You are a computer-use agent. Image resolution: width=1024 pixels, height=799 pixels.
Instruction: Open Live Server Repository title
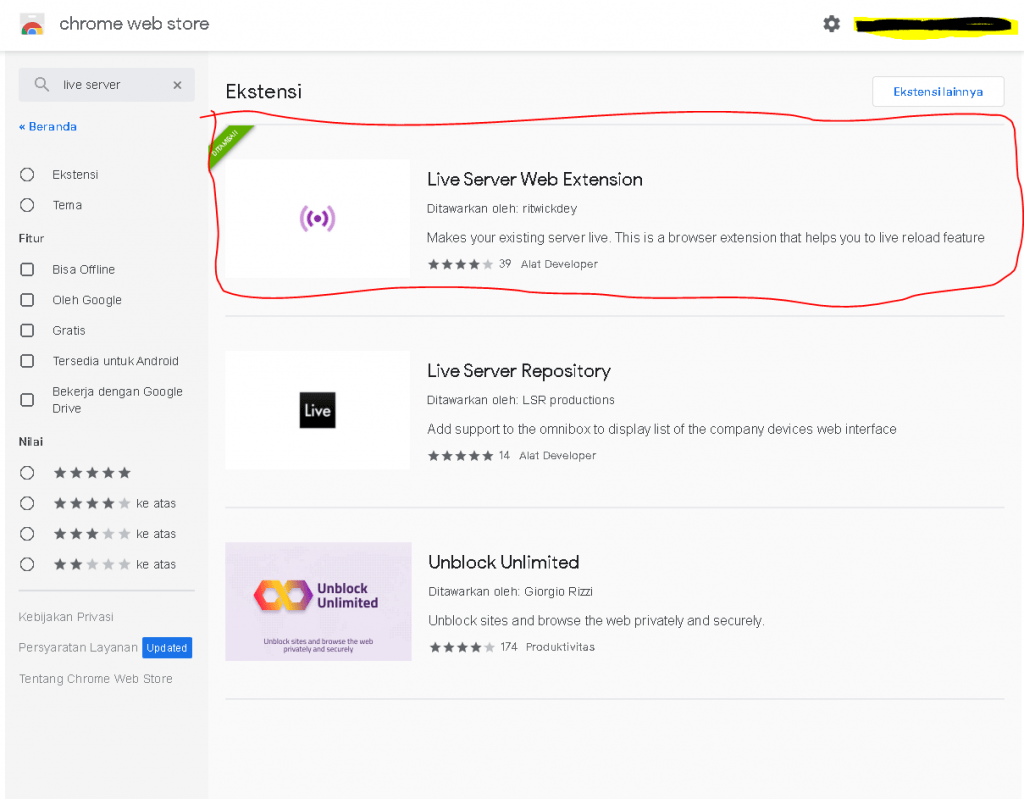(519, 371)
